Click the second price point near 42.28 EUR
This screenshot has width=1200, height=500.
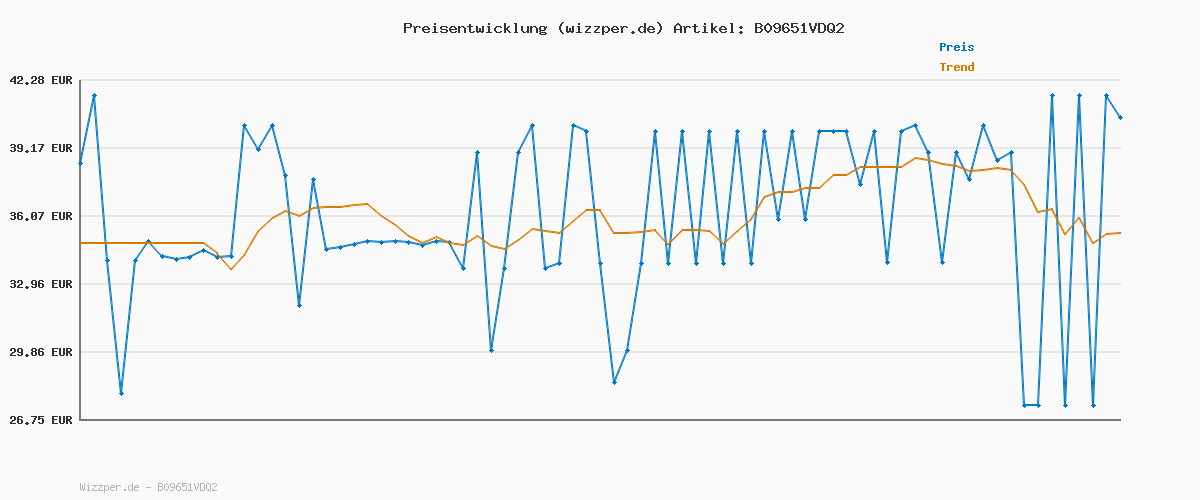point(94,95)
